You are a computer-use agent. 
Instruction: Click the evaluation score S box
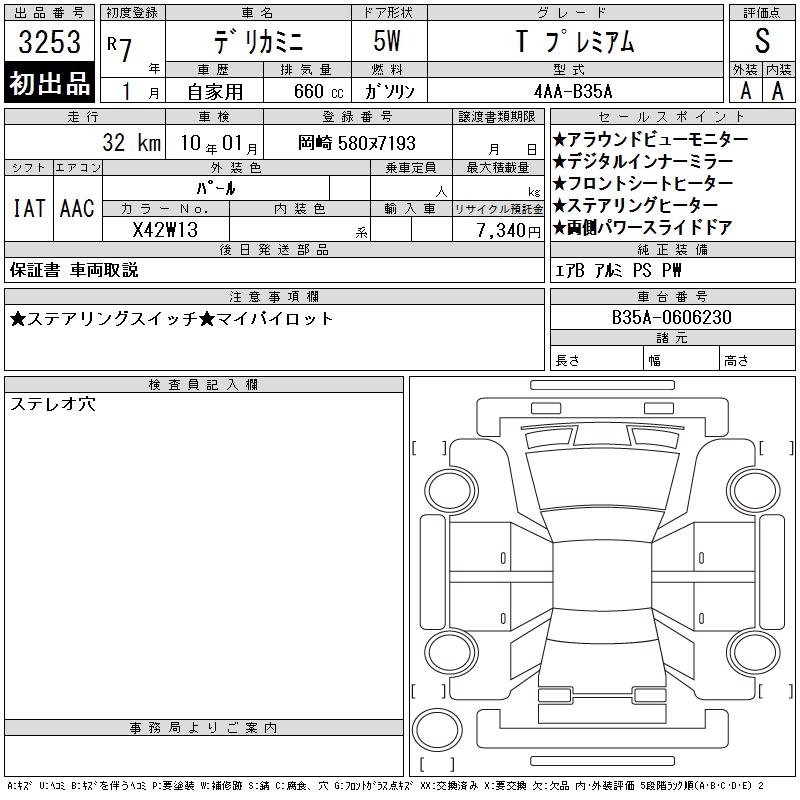[762, 42]
